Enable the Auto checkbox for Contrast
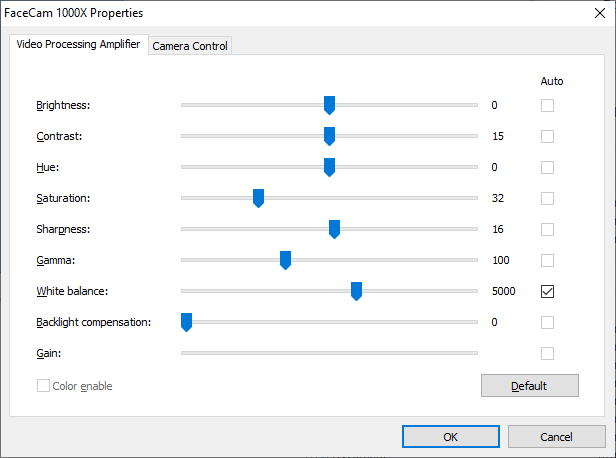 (547, 136)
